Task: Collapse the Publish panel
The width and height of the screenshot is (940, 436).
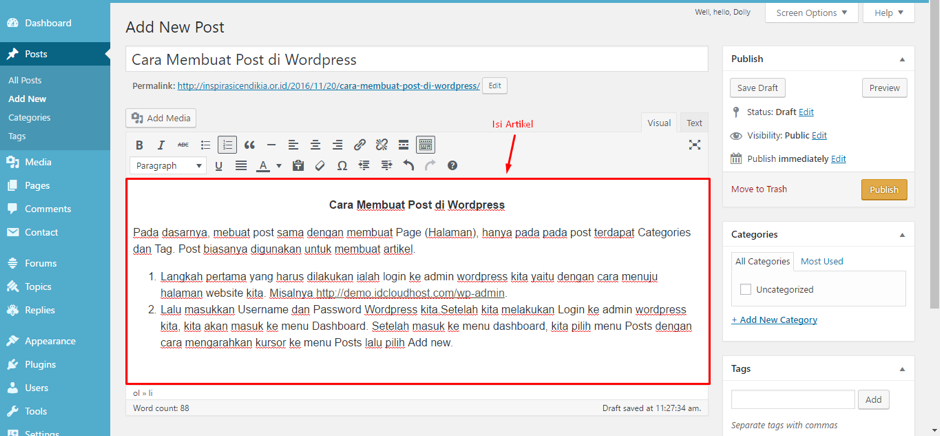Action: 902,59
